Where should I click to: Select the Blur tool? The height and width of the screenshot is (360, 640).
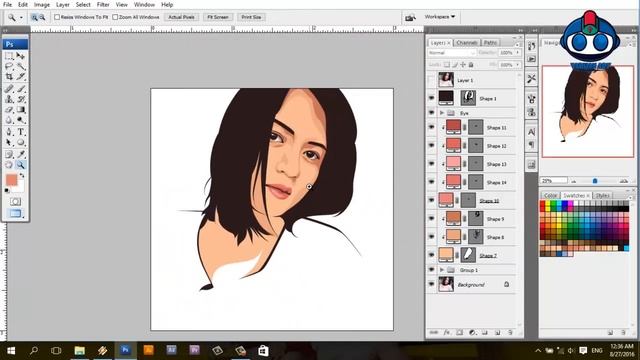pyautogui.click(x=9, y=120)
